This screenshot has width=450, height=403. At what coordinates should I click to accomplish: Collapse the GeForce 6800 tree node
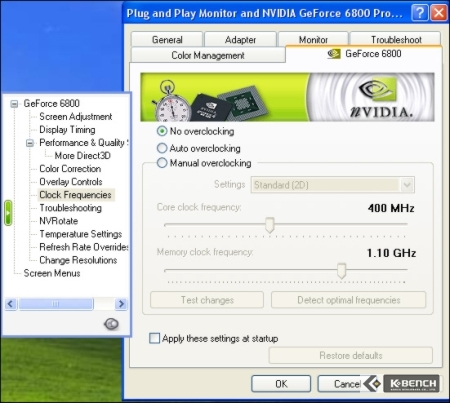tap(14, 104)
